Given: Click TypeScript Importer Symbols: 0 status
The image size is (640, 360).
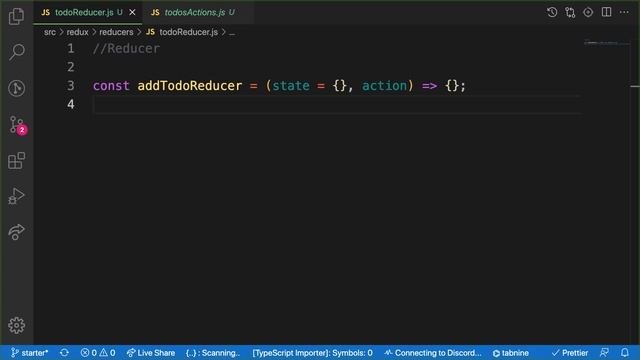Looking at the screenshot, I should click(312, 353).
